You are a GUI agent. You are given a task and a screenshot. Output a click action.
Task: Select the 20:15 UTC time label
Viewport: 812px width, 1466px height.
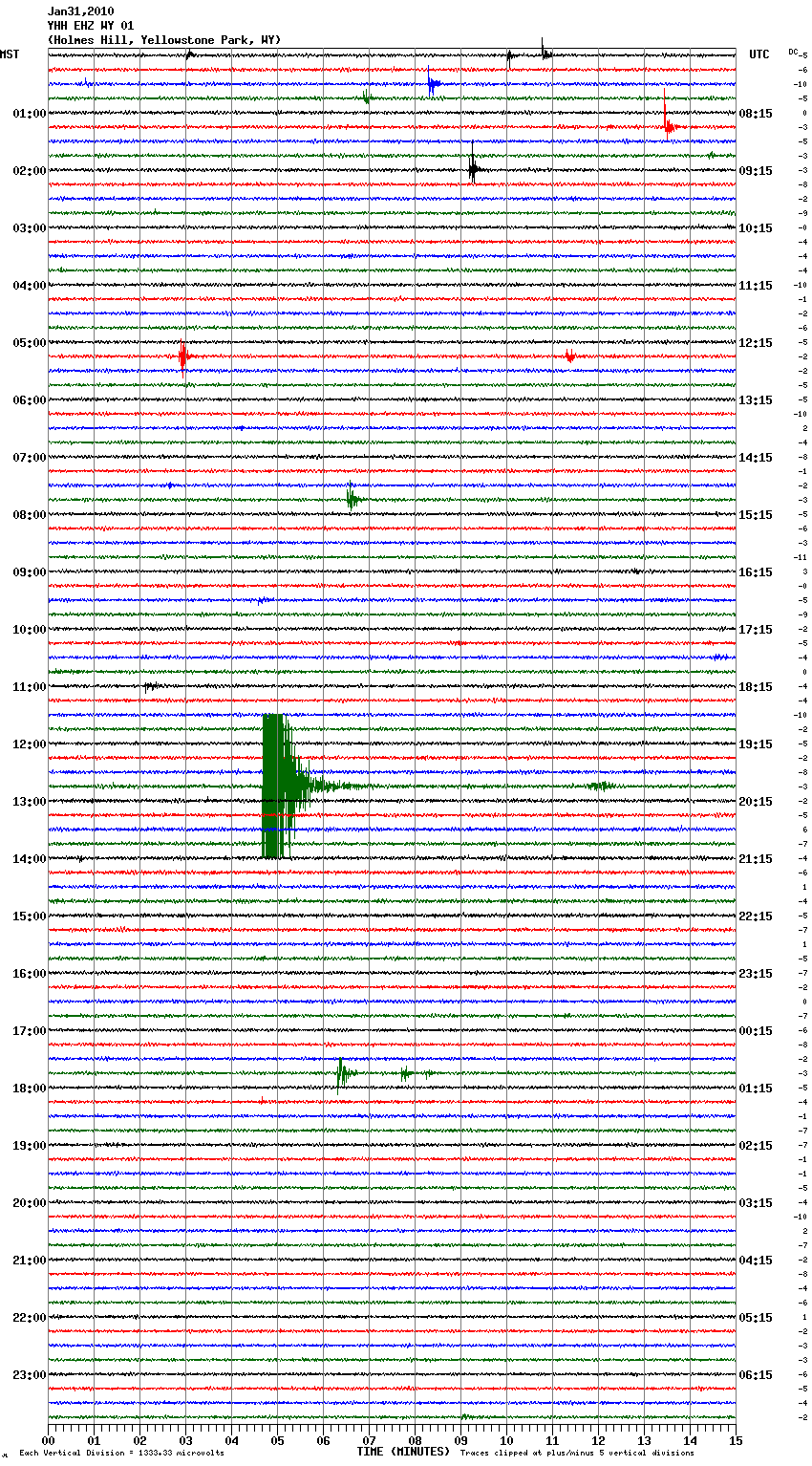(x=756, y=802)
